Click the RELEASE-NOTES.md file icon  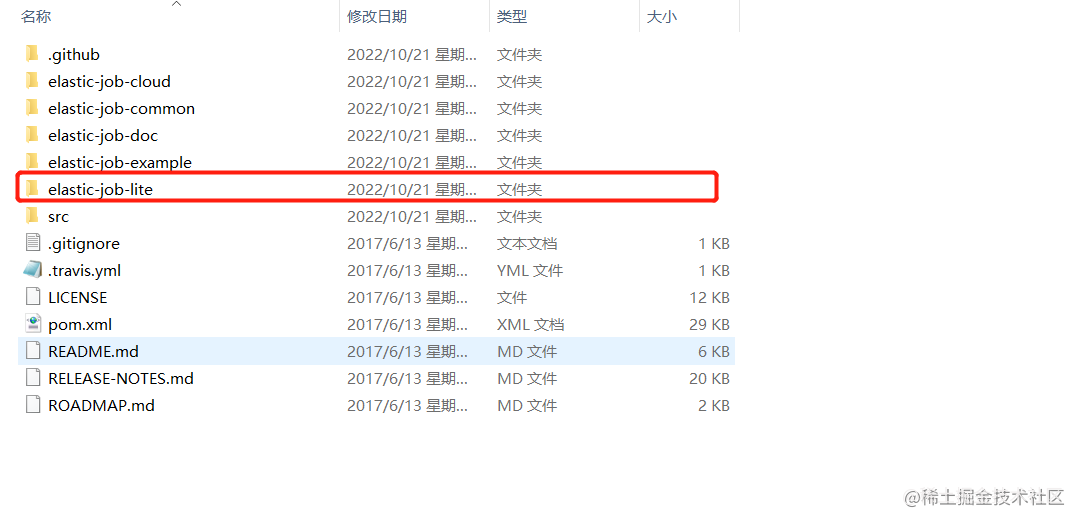pyautogui.click(x=32, y=378)
